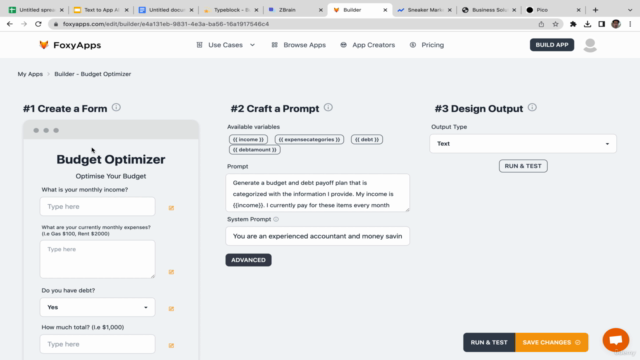Click the monthly income input field

98,207
